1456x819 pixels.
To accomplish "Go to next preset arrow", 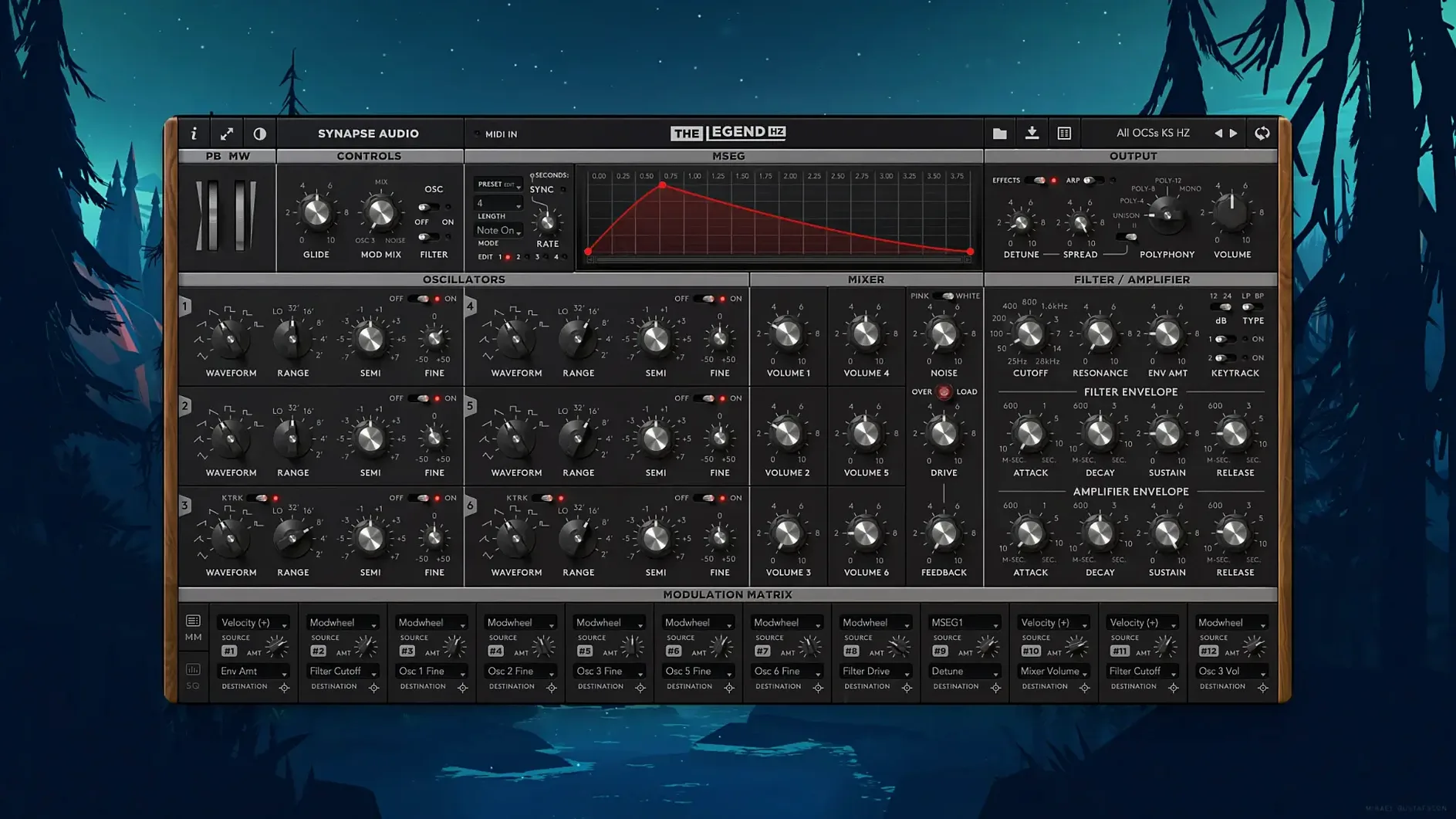I will (x=1234, y=134).
